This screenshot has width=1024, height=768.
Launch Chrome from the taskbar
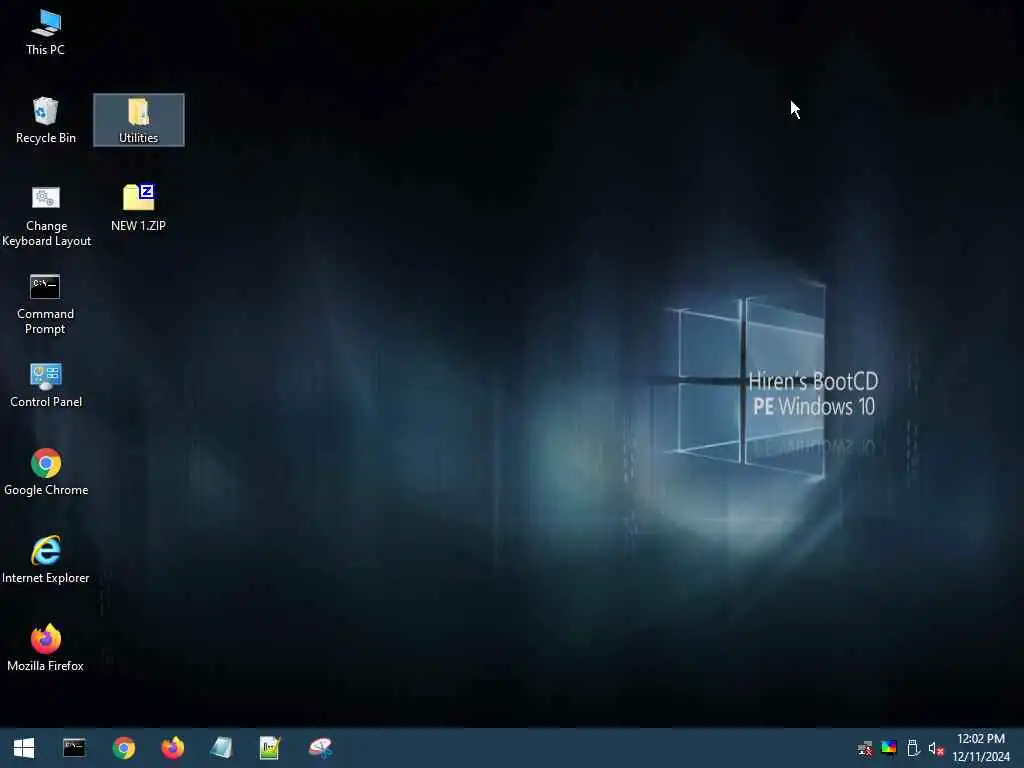pos(123,748)
